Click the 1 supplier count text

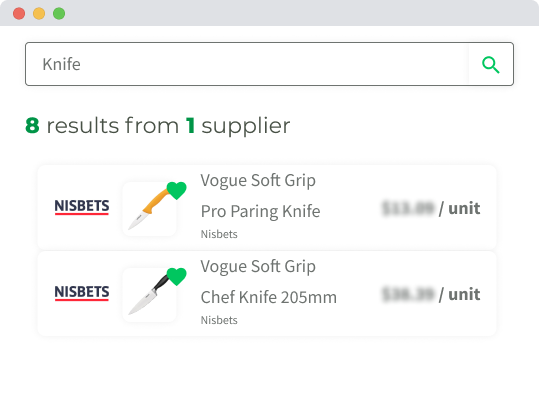[x=238, y=126]
